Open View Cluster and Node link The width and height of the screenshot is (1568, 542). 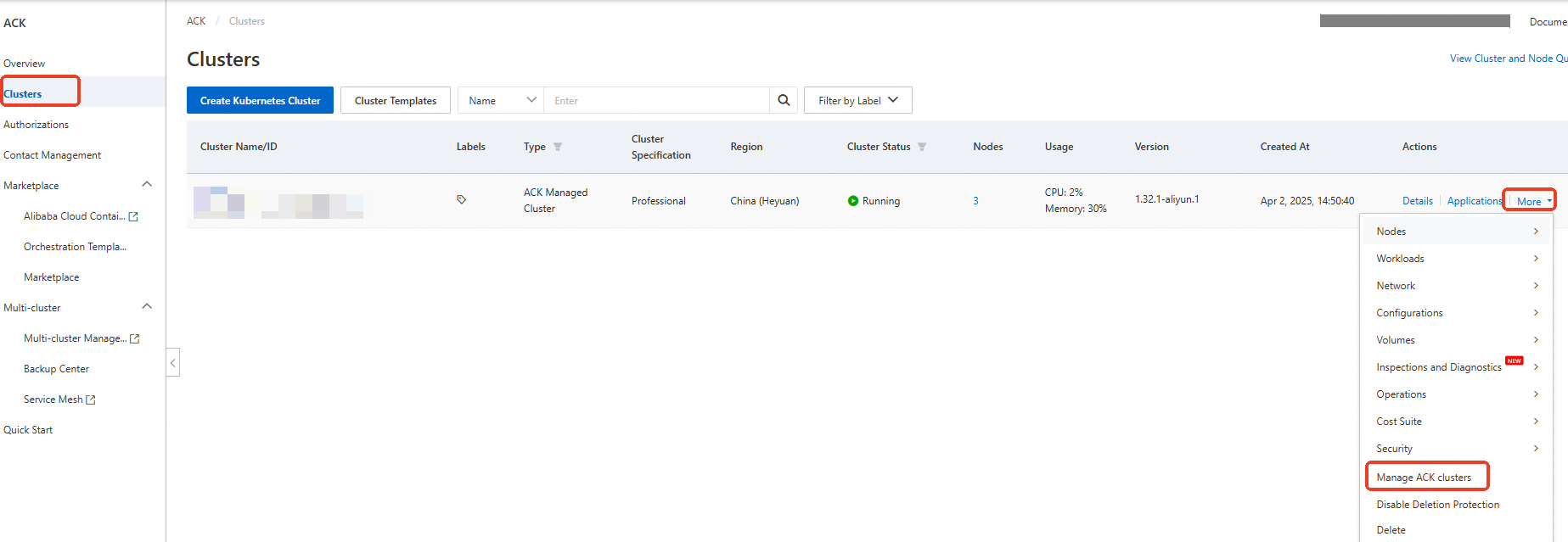[1508, 59]
